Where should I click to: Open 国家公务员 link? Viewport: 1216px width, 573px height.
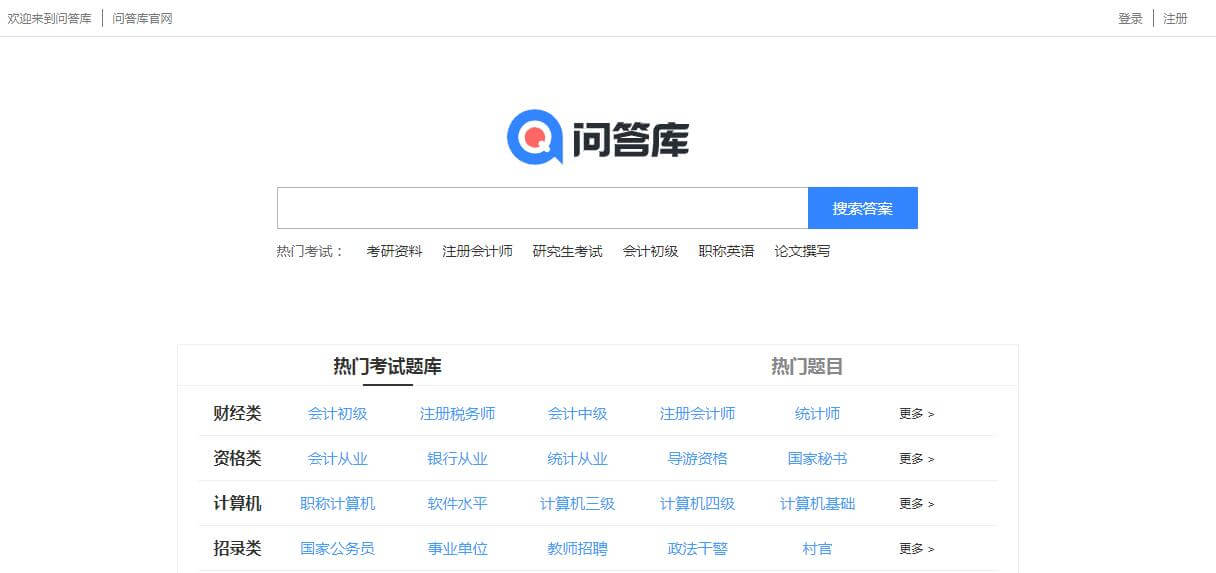tap(337, 548)
